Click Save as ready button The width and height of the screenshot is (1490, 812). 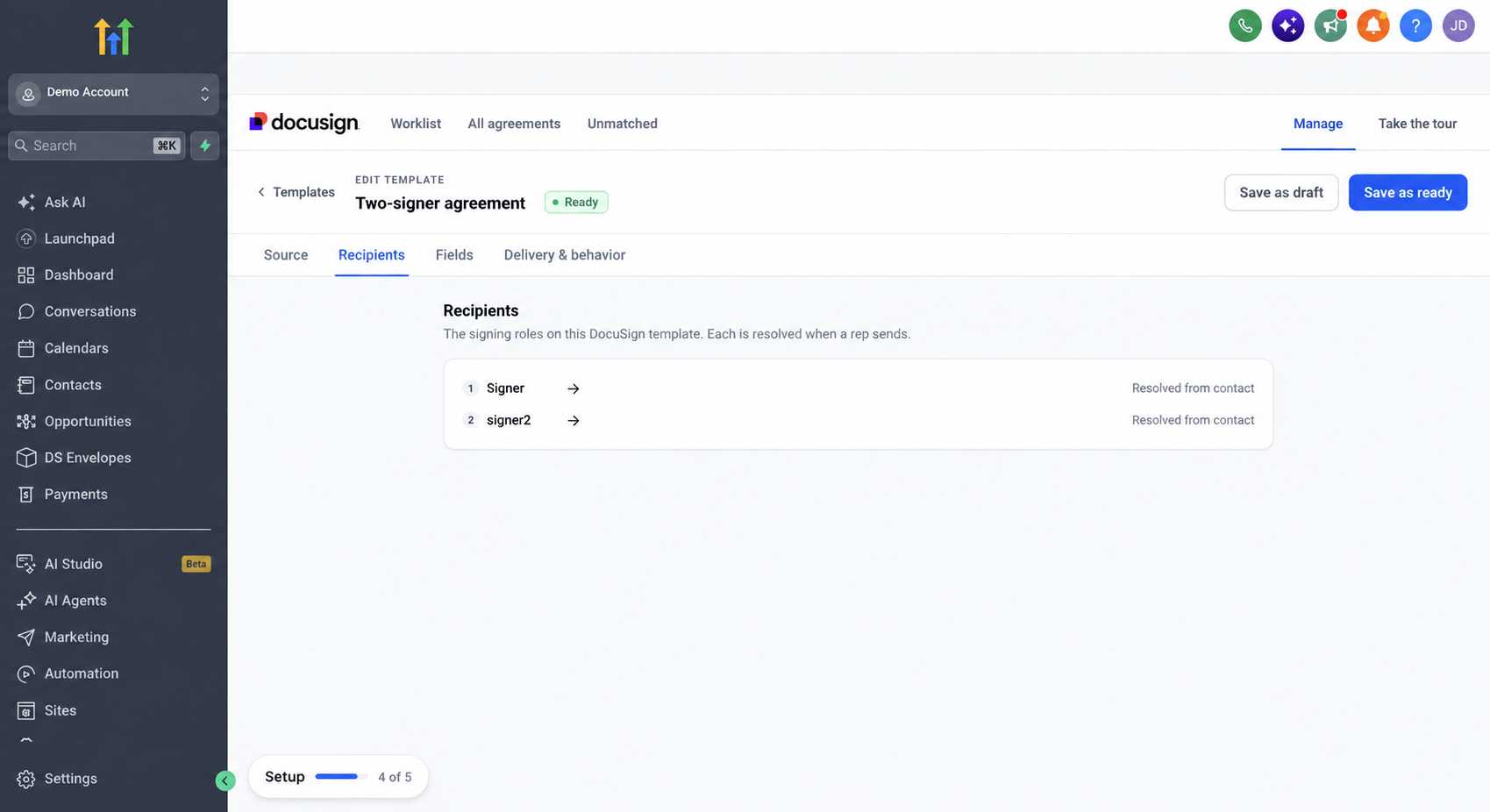click(x=1408, y=193)
